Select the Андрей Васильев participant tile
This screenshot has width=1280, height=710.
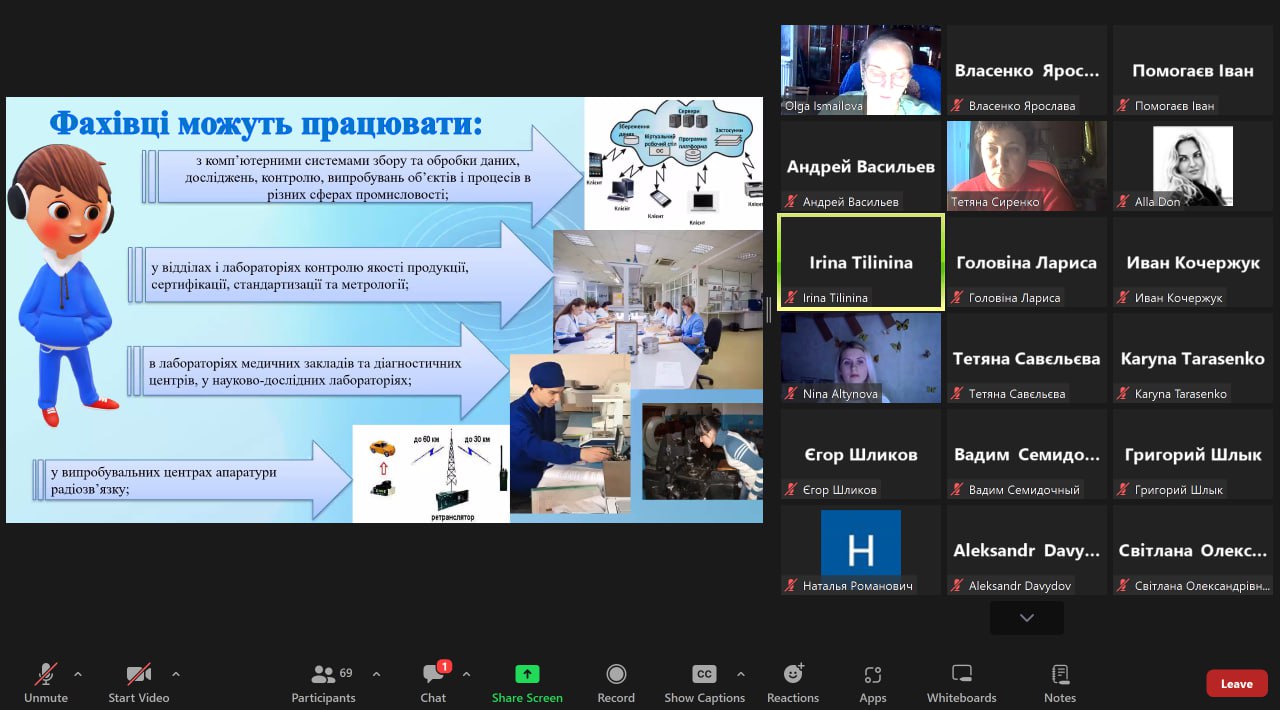[x=861, y=166]
